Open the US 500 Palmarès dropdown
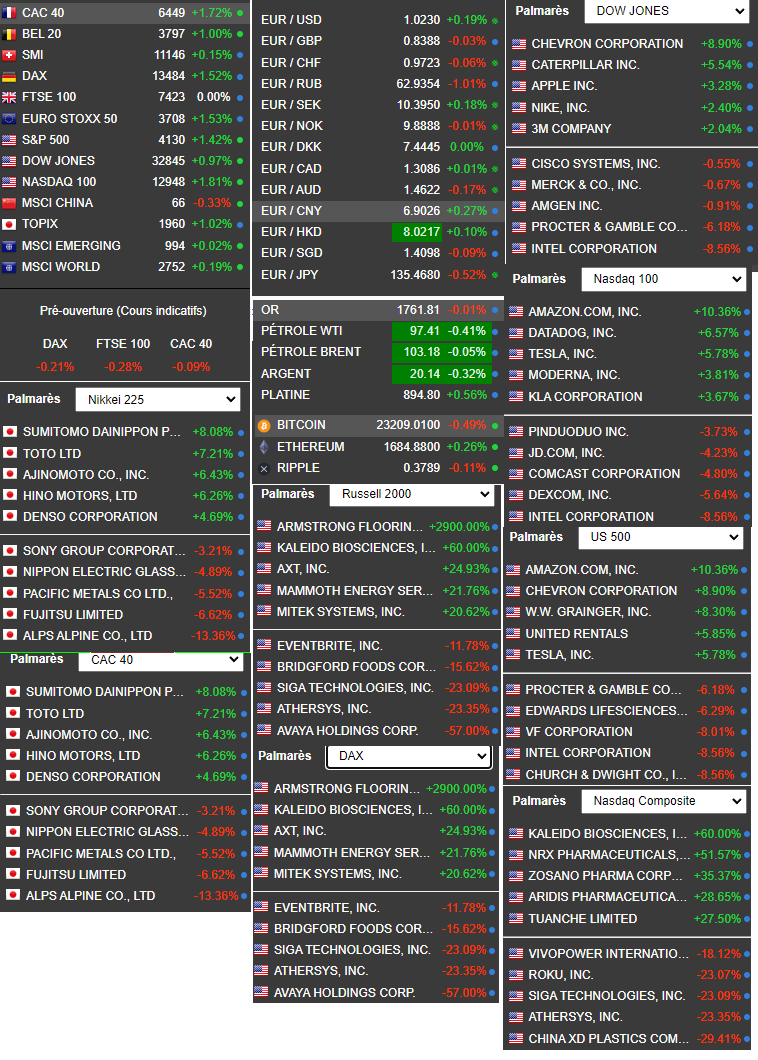 [661, 537]
